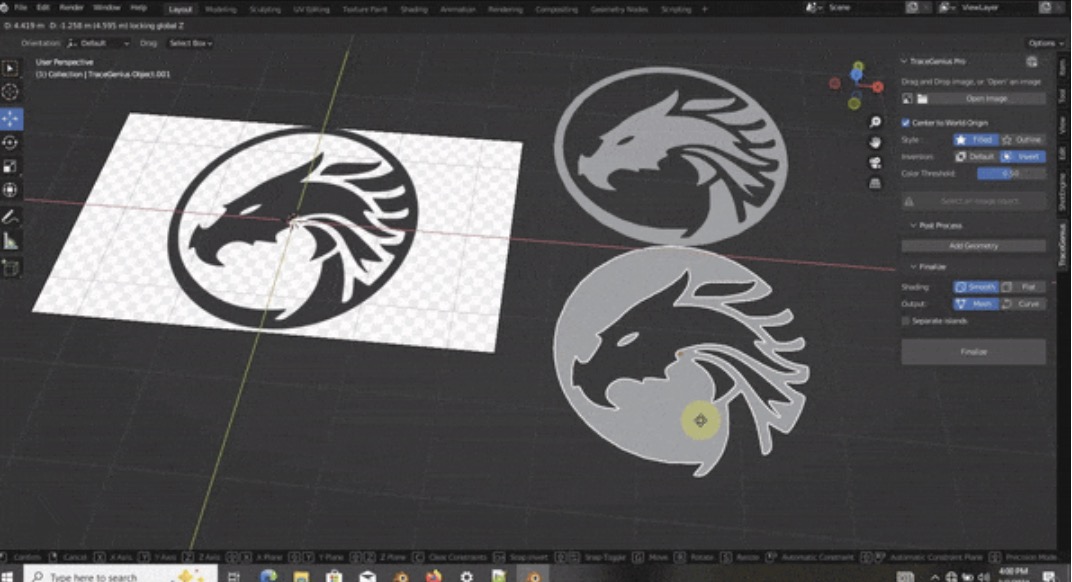Click the folder icon beside Open Image
Screen dimensions: 1072x582
click(922, 98)
